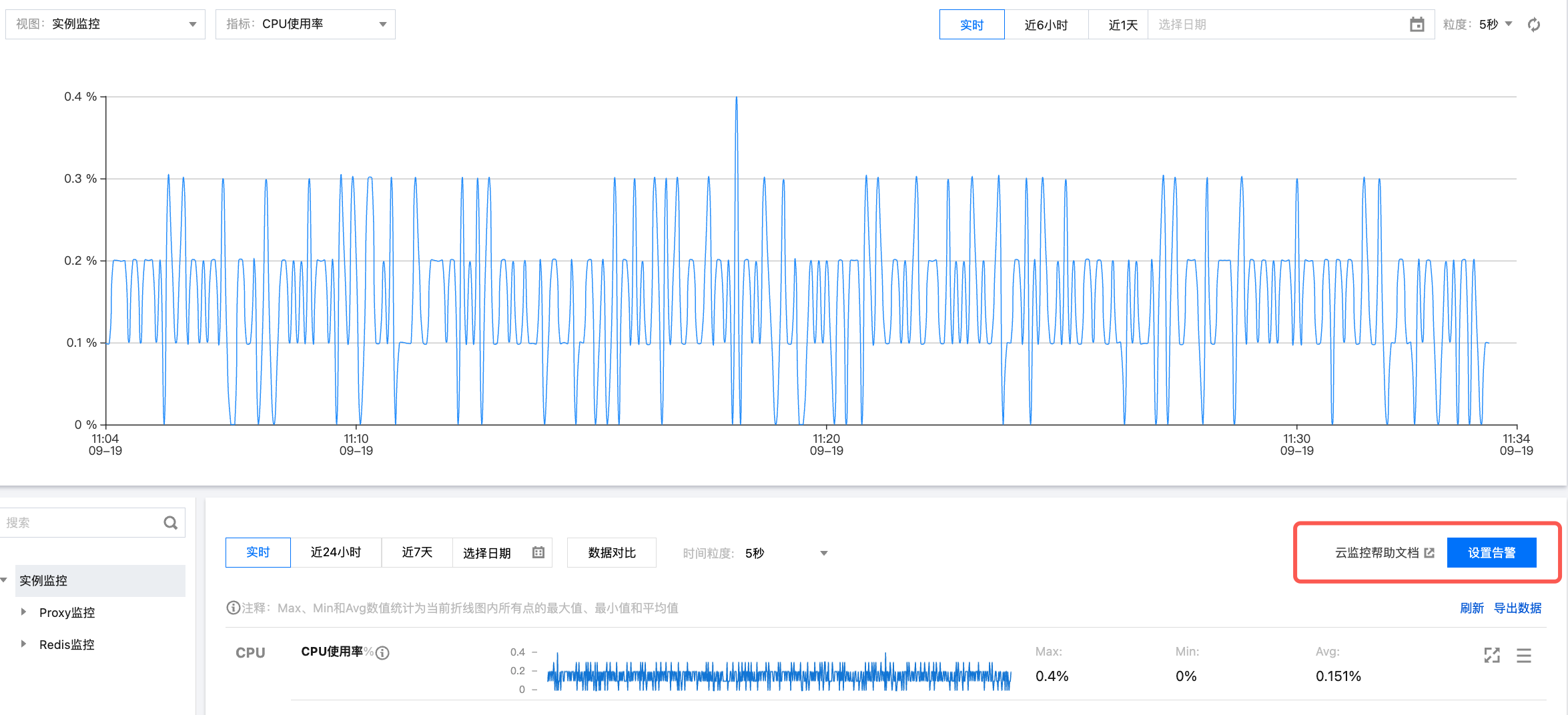Open the 时间粒度 5秒 dropdown
Screen dimensions: 1568x715
pos(786,553)
